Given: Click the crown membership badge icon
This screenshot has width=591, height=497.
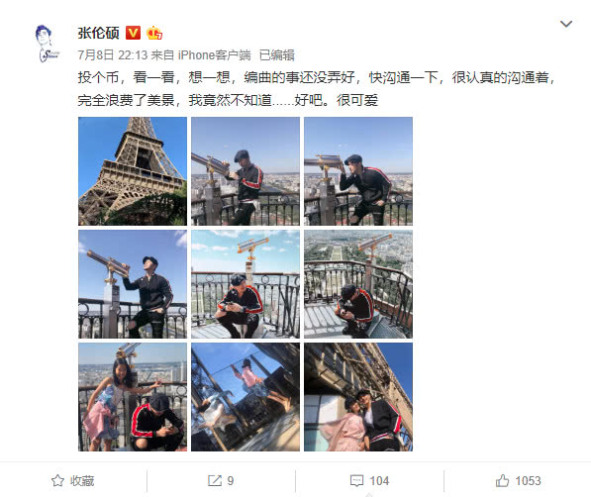Looking at the screenshot, I should 155,33.
